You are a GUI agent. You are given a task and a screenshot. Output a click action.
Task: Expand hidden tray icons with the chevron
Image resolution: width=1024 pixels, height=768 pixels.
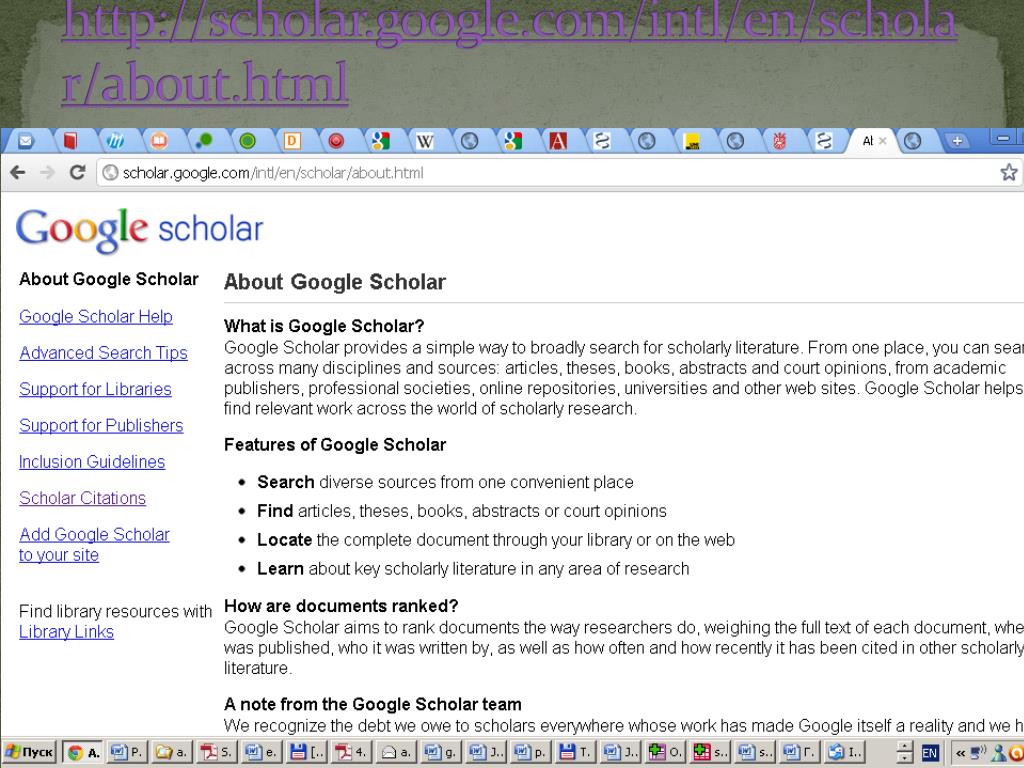[960, 754]
